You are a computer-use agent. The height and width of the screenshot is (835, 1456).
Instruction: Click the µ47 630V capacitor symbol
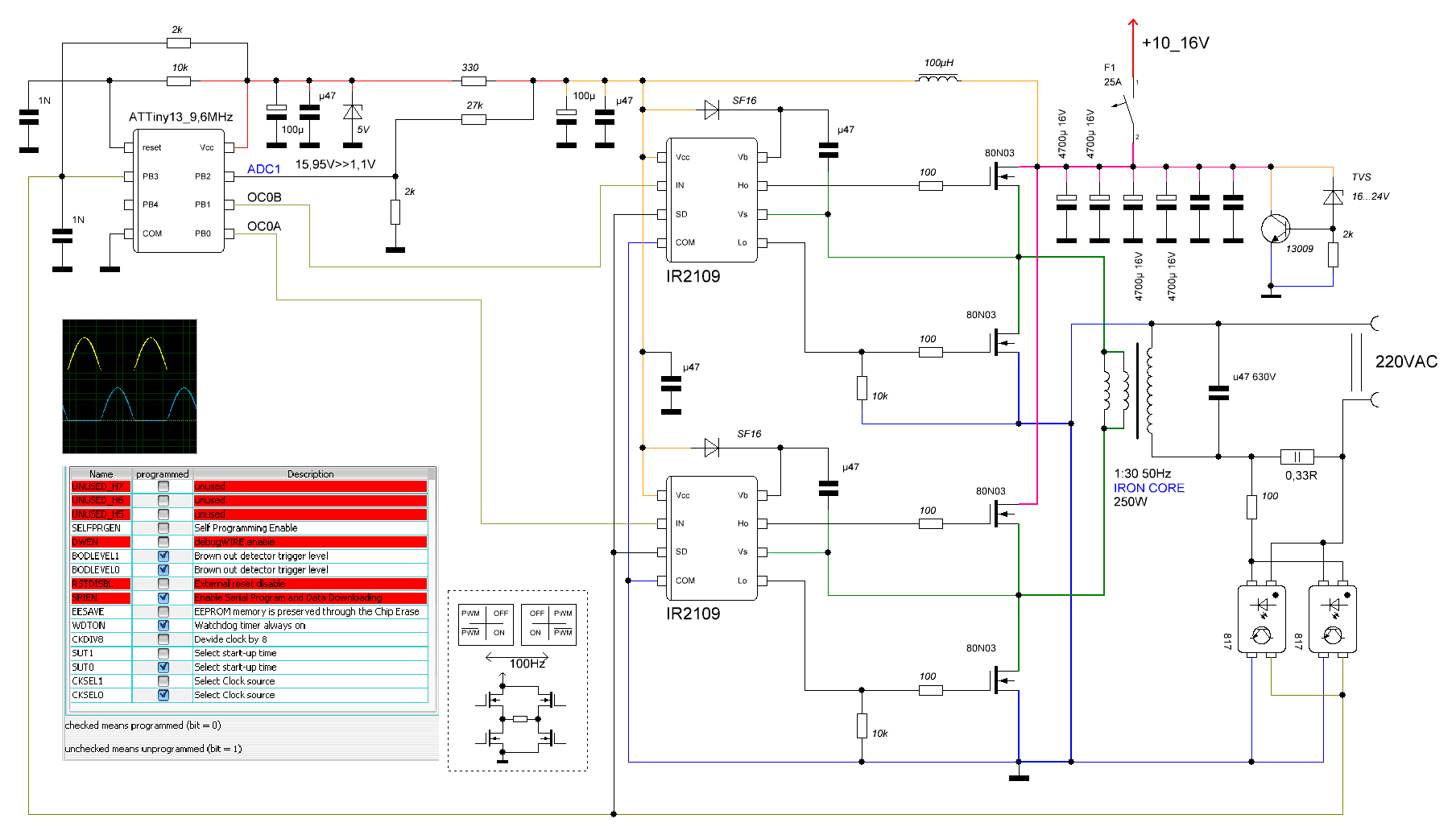1218,392
